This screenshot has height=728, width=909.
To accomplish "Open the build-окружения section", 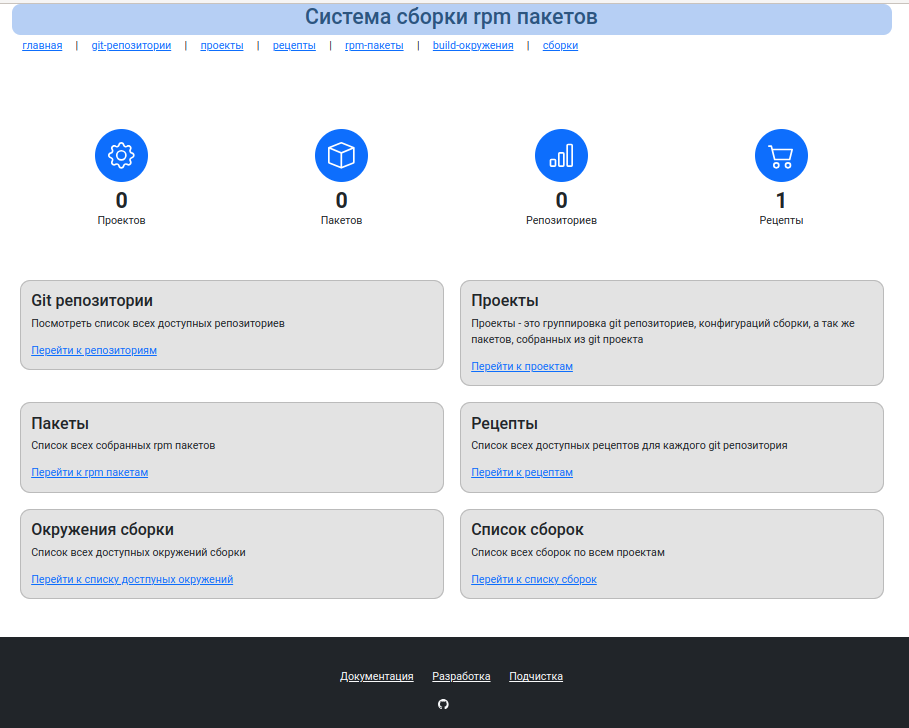I will [x=471, y=45].
